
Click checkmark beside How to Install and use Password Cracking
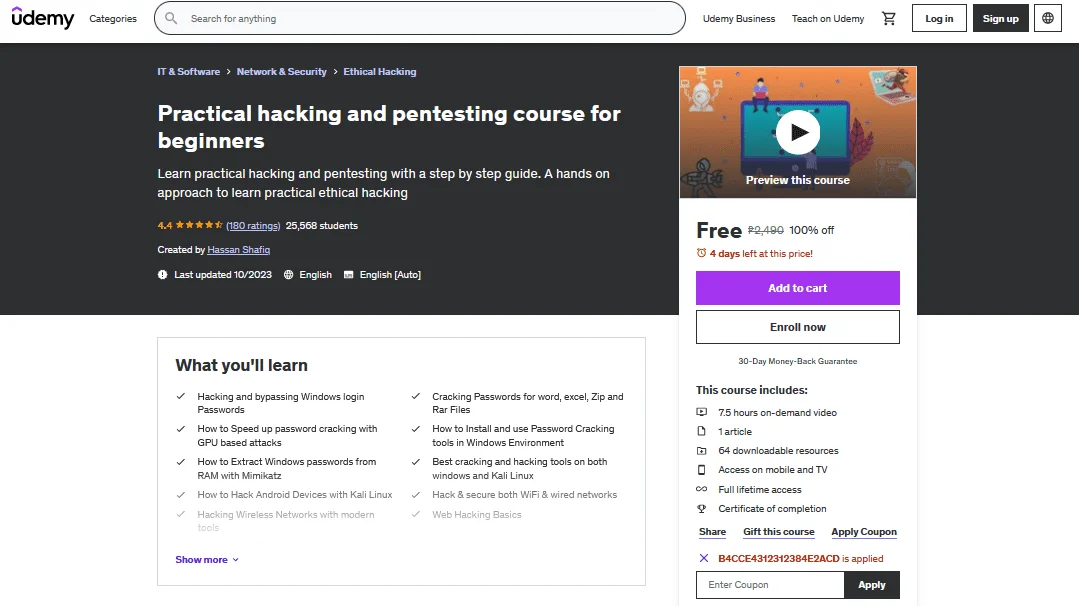coord(416,429)
